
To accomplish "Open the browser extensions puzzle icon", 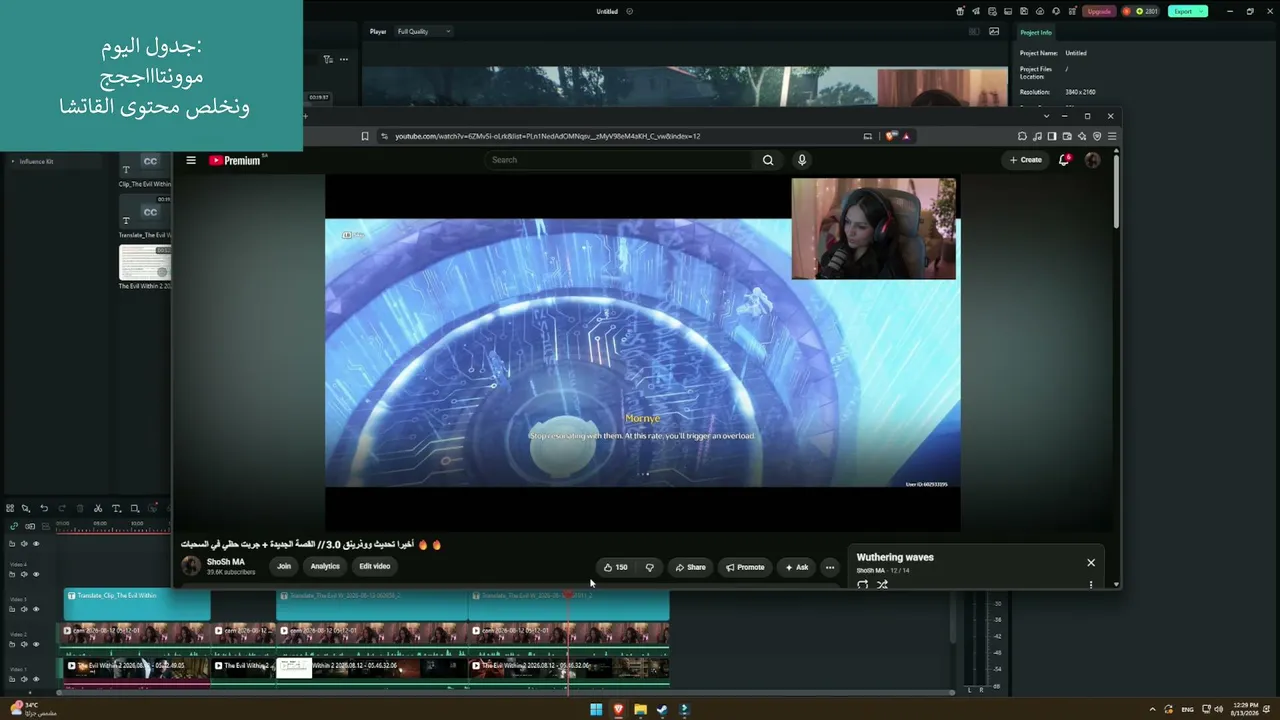I will 1022,136.
